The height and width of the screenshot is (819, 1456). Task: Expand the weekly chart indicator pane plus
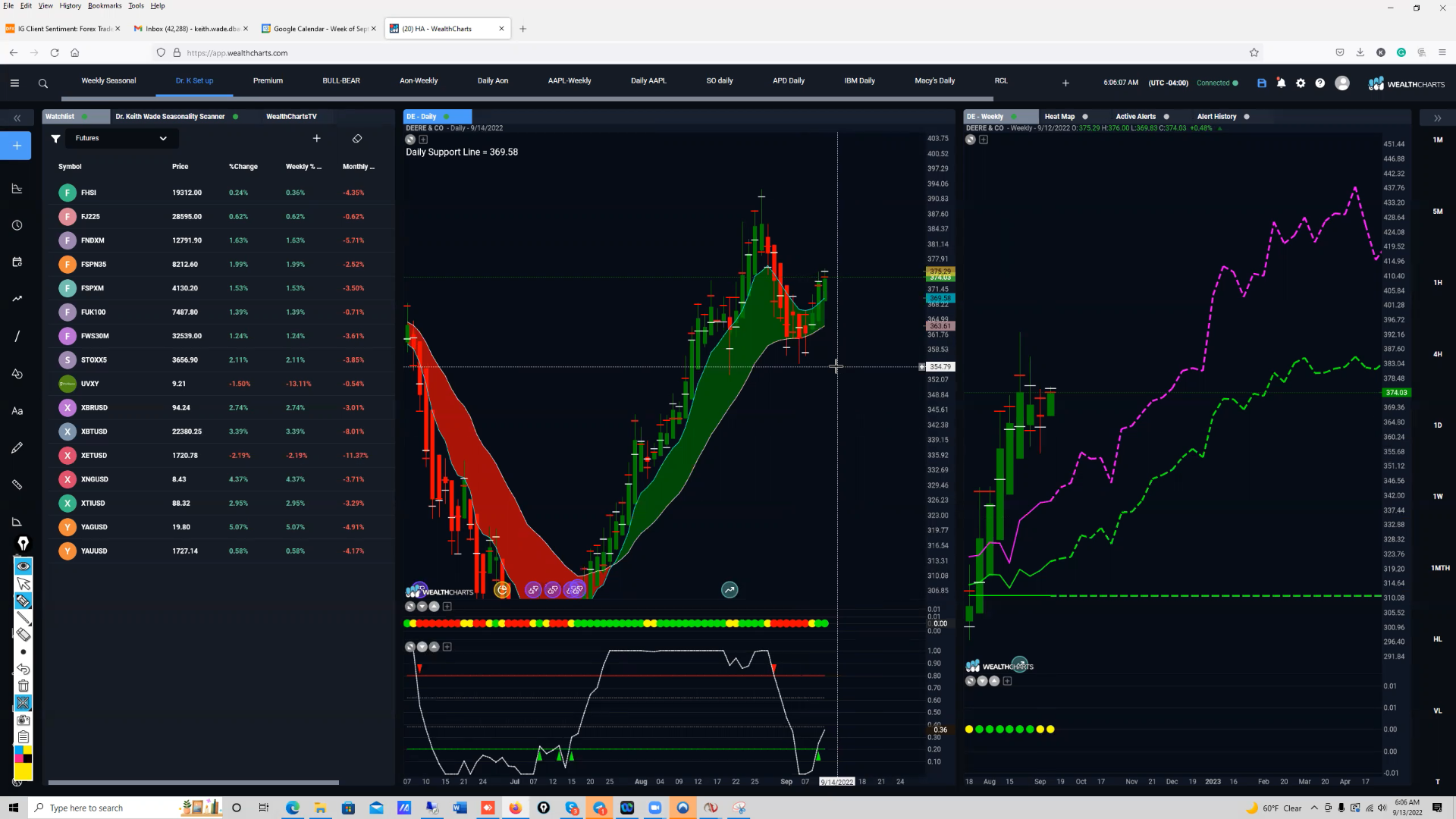pos(1008,681)
